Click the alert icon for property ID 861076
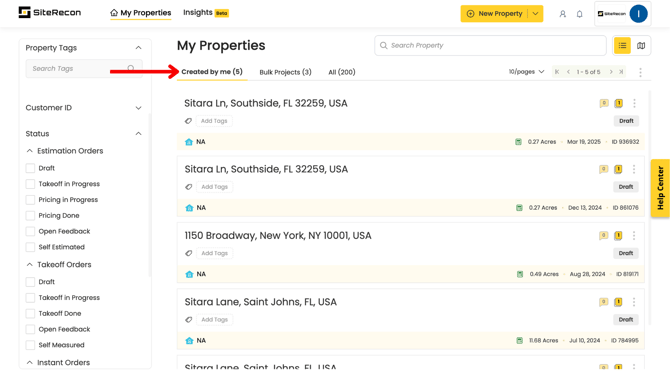 [618, 169]
